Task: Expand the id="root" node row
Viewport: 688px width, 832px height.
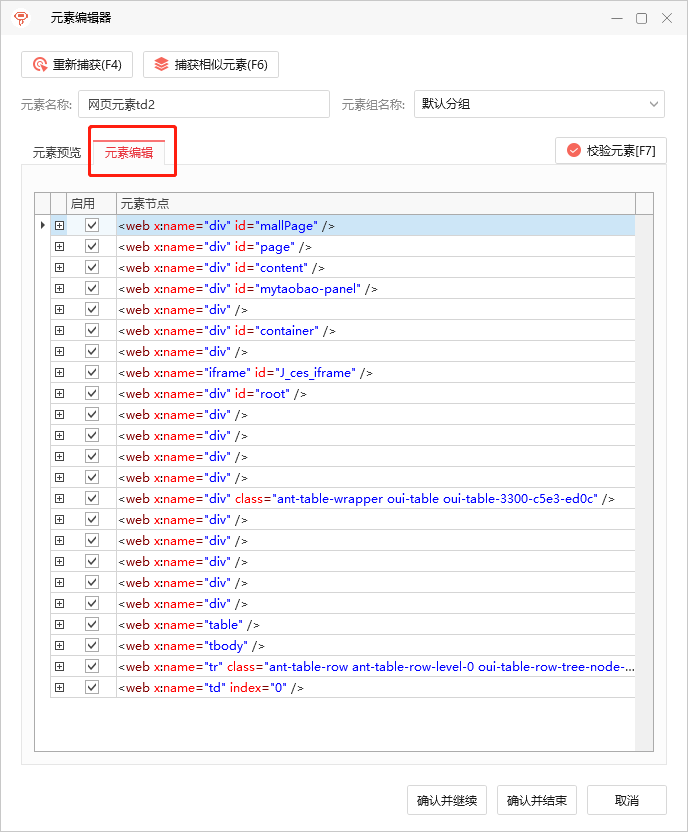Action: (x=59, y=394)
